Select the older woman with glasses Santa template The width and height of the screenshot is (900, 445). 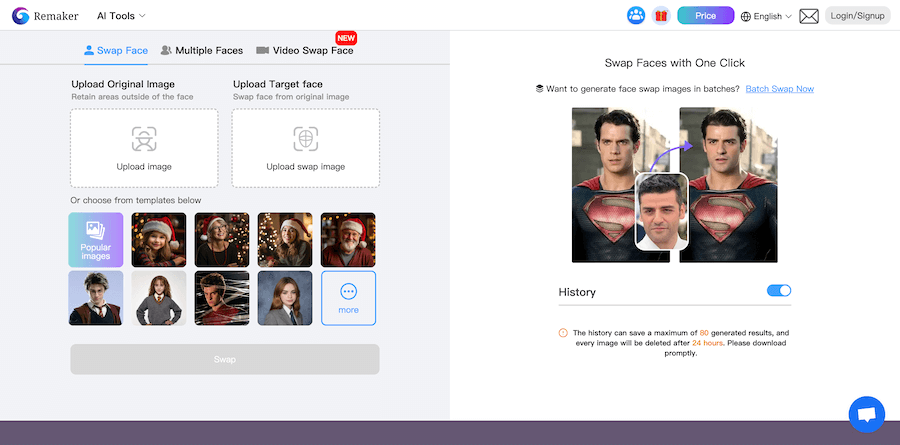222,240
